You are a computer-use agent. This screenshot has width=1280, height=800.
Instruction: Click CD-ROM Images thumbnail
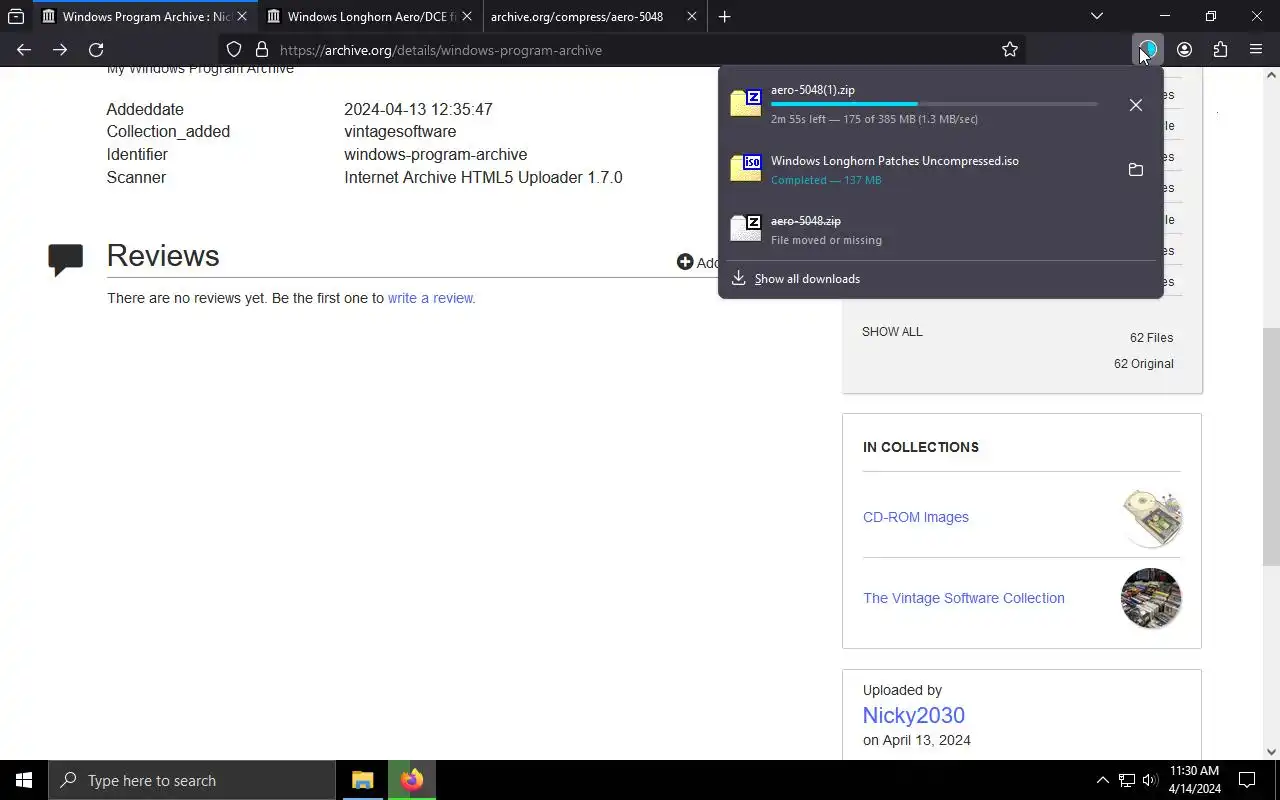point(1152,517)
